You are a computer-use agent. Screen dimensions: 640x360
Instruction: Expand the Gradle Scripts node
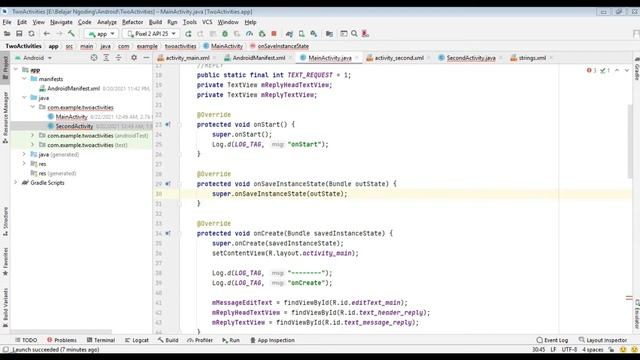pos(16,182)
